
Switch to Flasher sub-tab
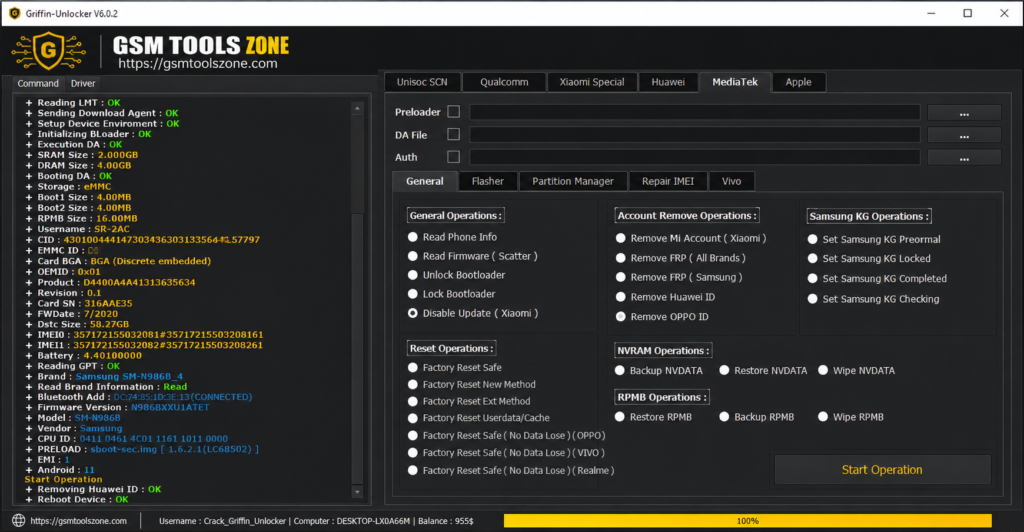488,181
